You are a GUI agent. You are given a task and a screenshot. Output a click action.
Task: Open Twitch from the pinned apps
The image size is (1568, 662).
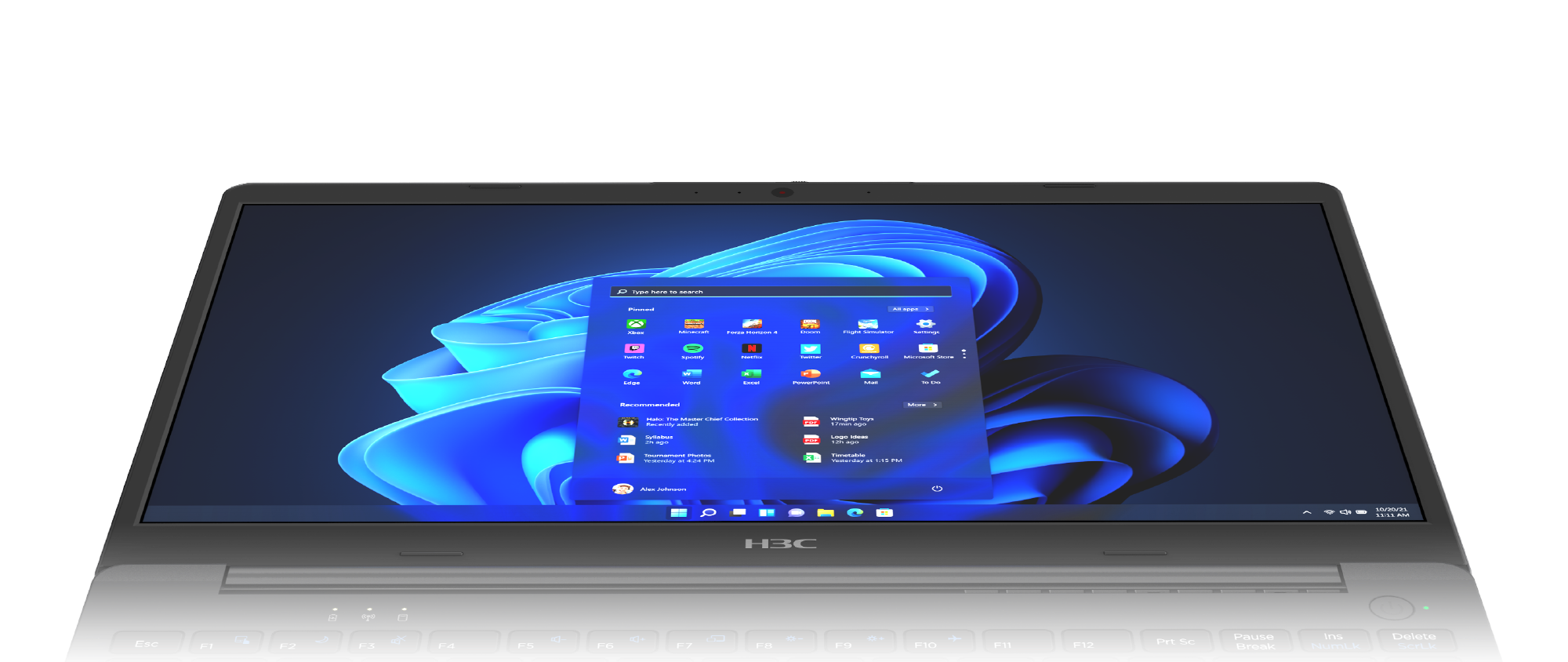633,350
